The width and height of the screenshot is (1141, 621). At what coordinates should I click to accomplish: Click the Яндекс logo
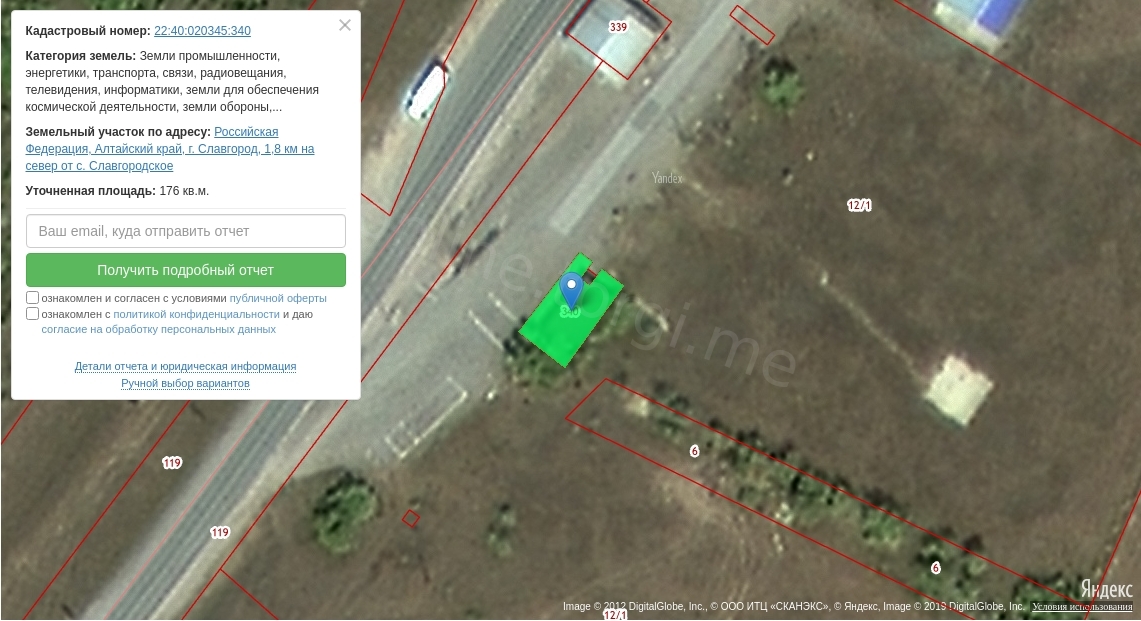[1106, 588]
